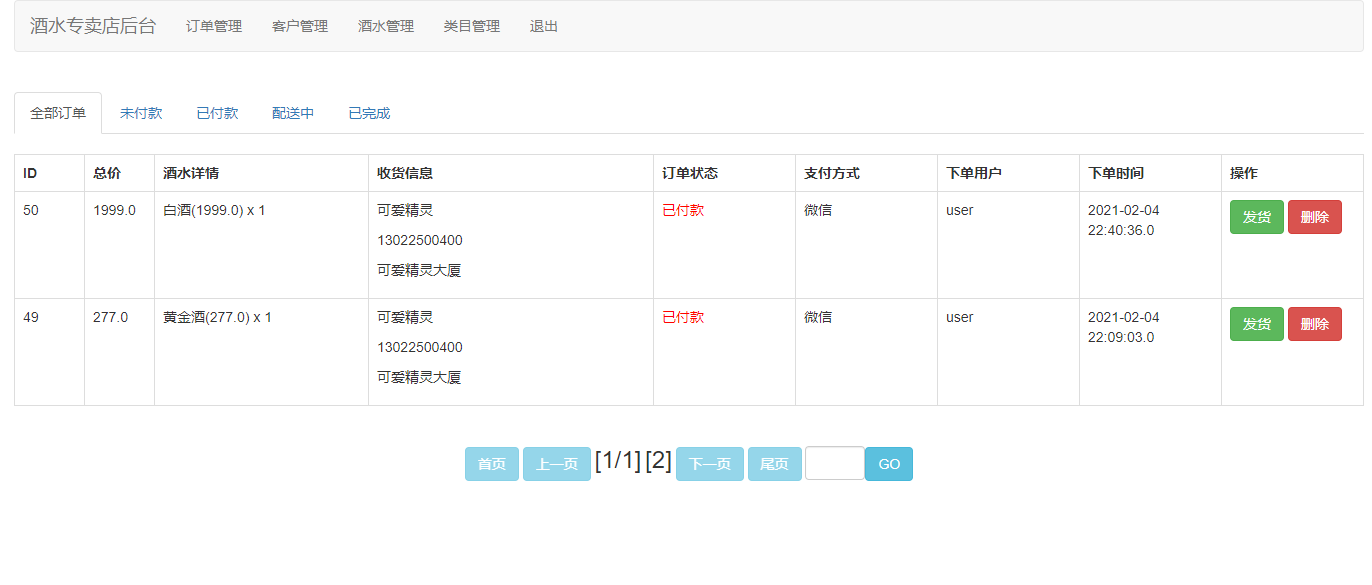Click the 操作 column header

(1292, 173)
